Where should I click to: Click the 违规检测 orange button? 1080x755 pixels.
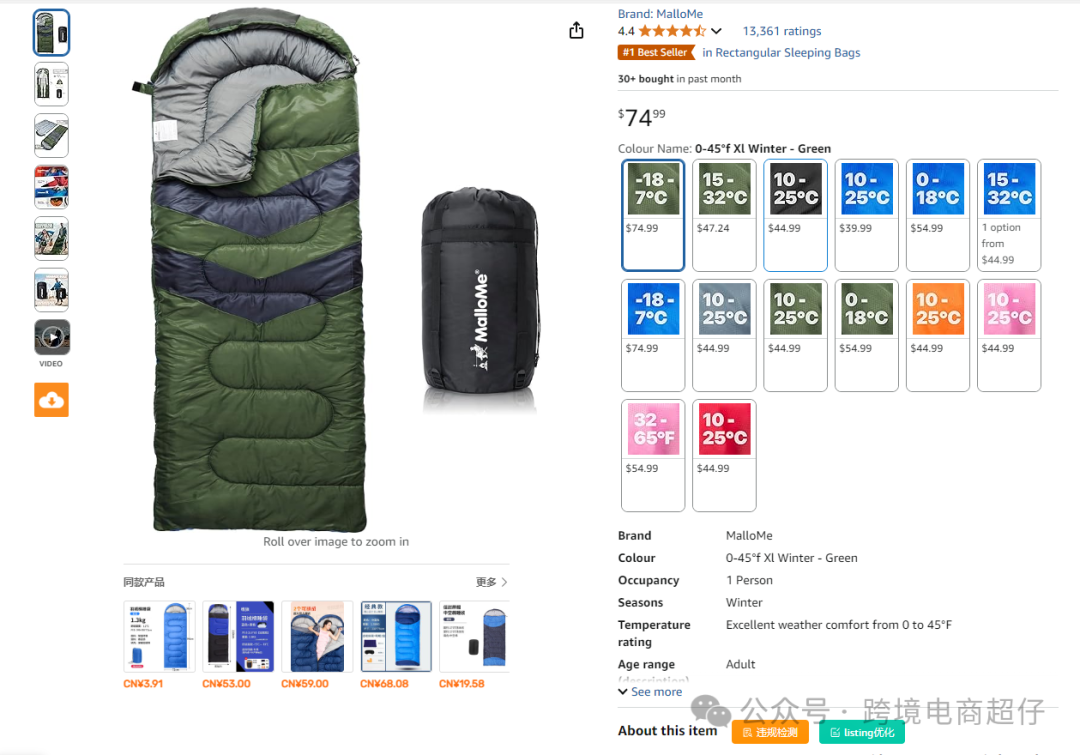(x=770, y=732)
